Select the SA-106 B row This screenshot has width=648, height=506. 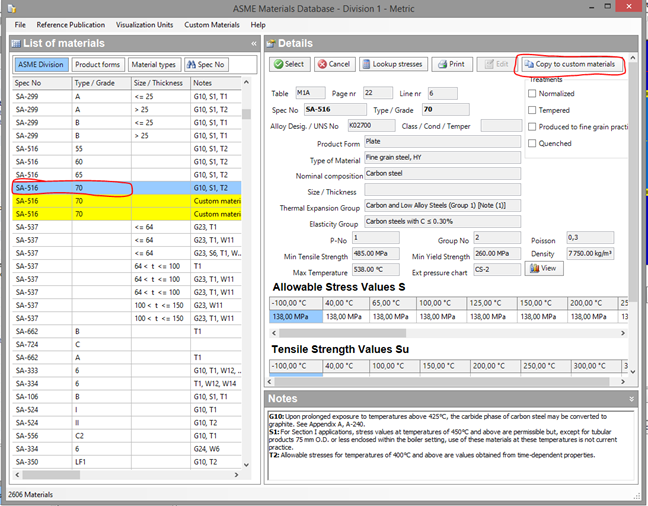point(127,397)
